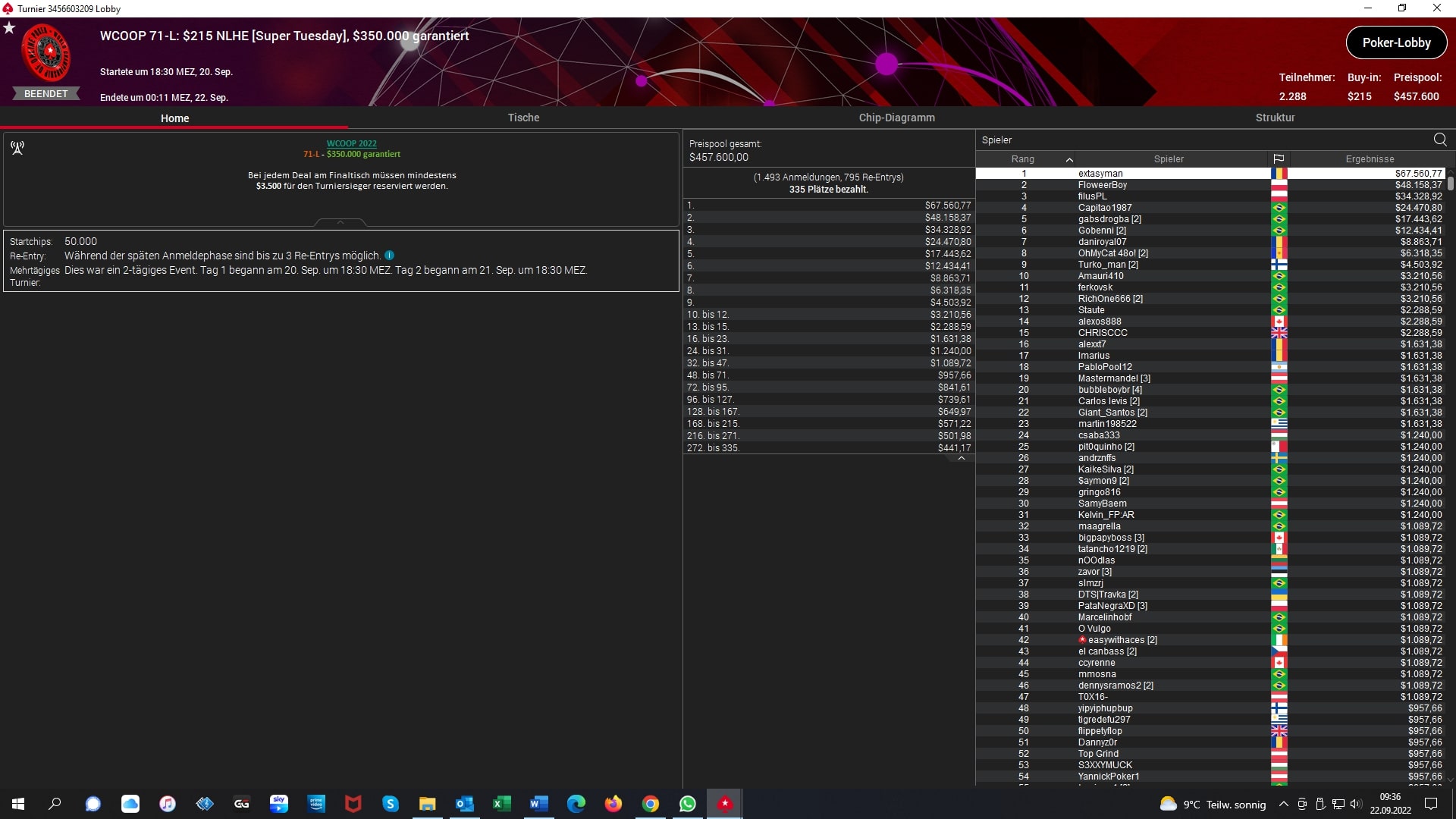The height and width of the screenshot is (819, 1456).
Task: Select player CHRISCCC row
Action: pyautogui.click(x=1210, y=333)
